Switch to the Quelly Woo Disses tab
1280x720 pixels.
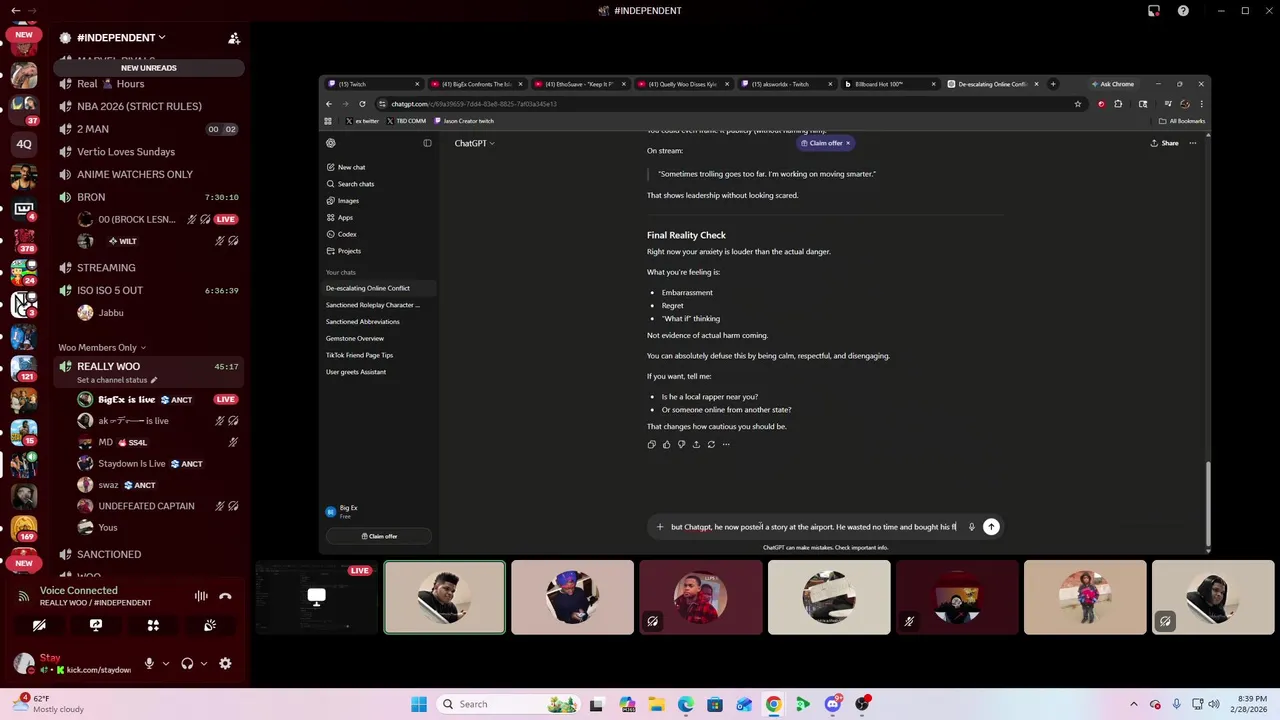point(682,84)
